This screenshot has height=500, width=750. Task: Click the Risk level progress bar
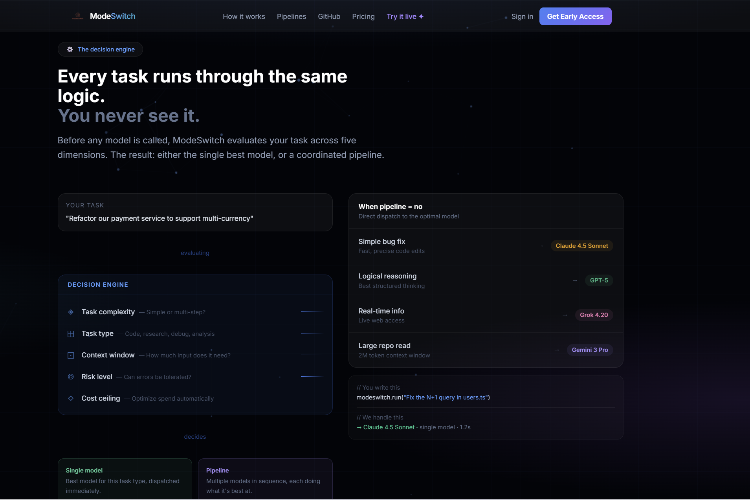[312, 377]
